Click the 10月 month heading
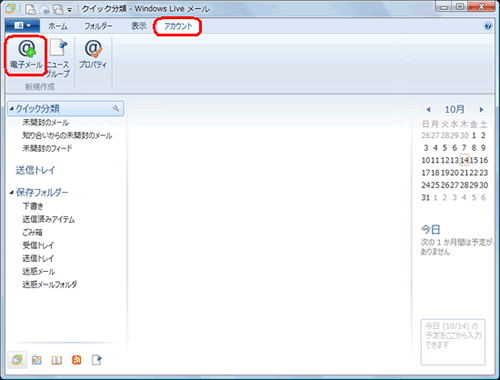This screenshot has height=380, width=500. point(455,109)
